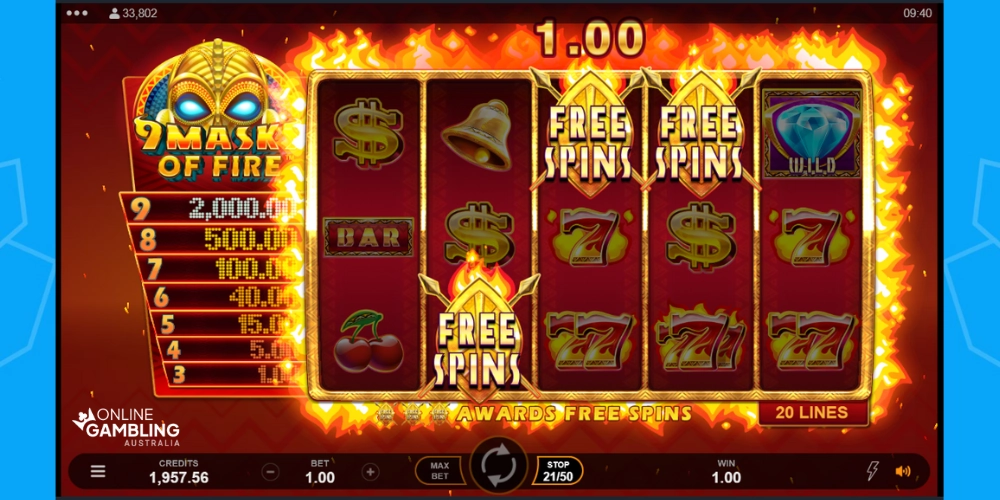Viewport: 1000px width, 500px height.
Task: Open the Online Gambling Australia logo link
Action: 126,427
